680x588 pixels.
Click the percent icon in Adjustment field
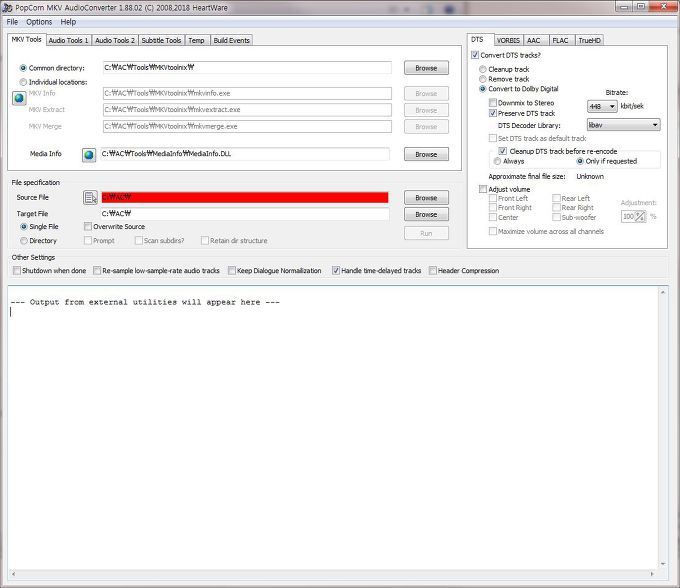pos(641,216)
